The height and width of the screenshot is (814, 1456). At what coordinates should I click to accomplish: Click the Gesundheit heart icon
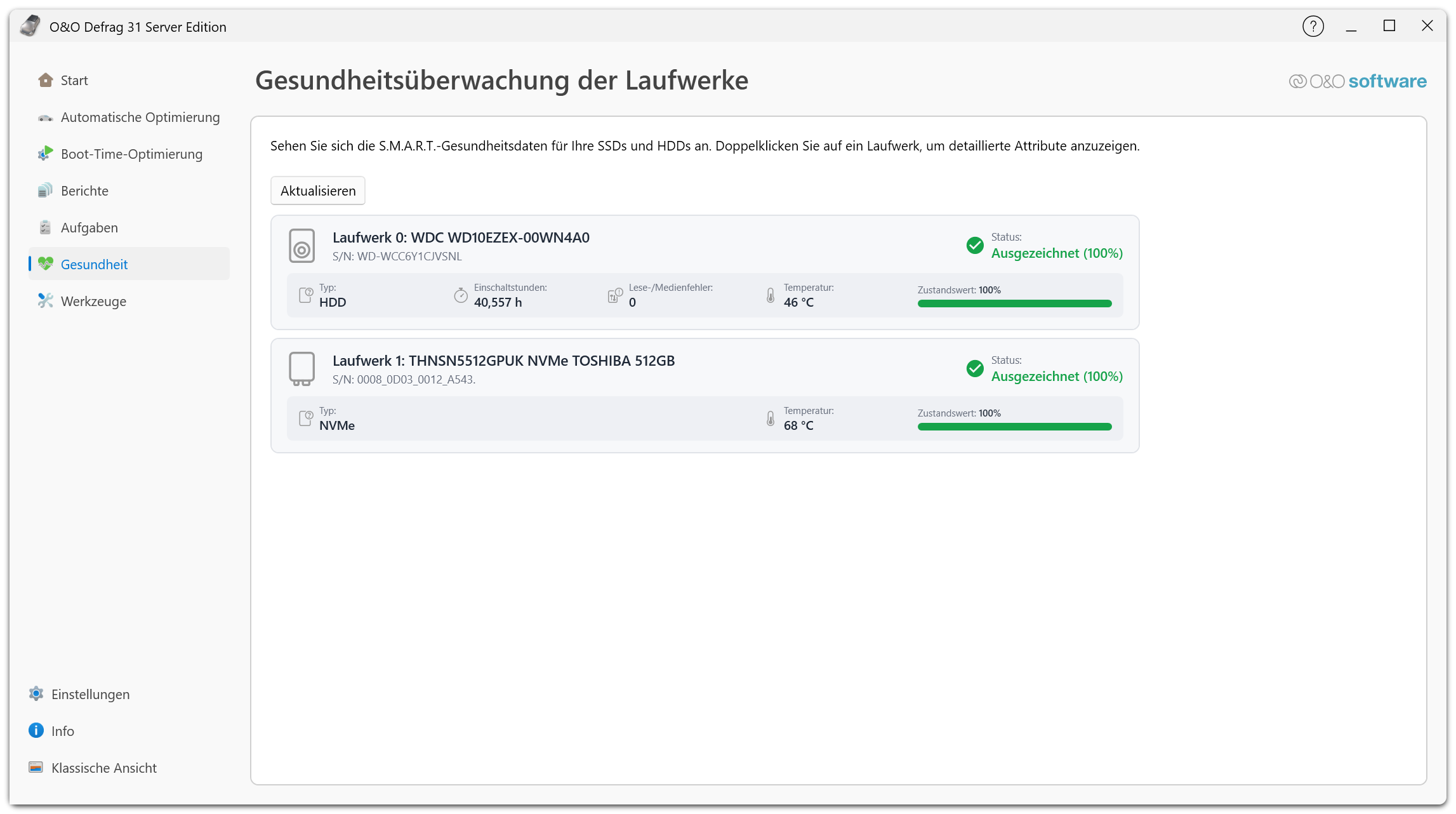tap(45, 264)
